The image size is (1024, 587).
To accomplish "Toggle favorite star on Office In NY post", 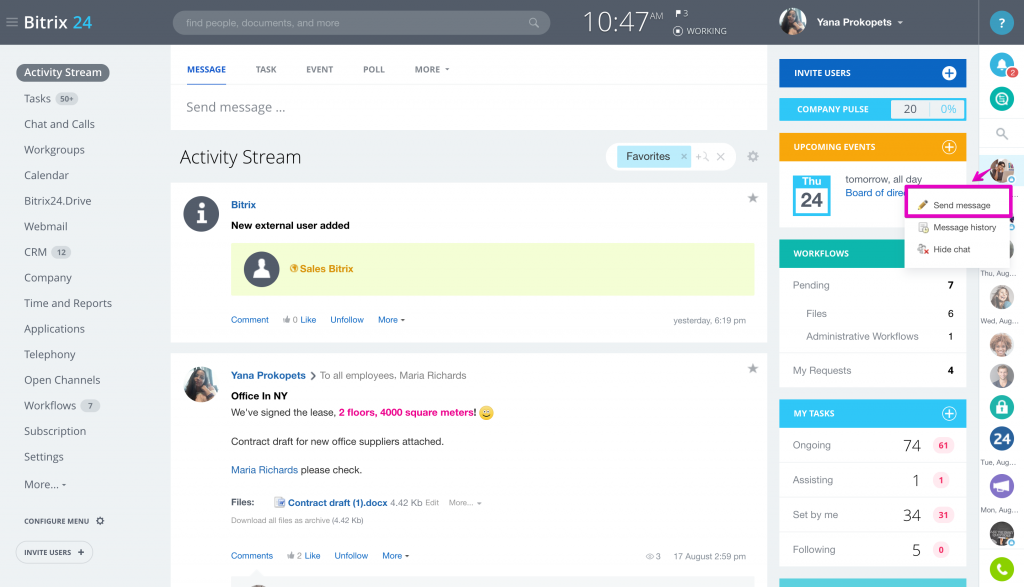I will click(753, 368).
